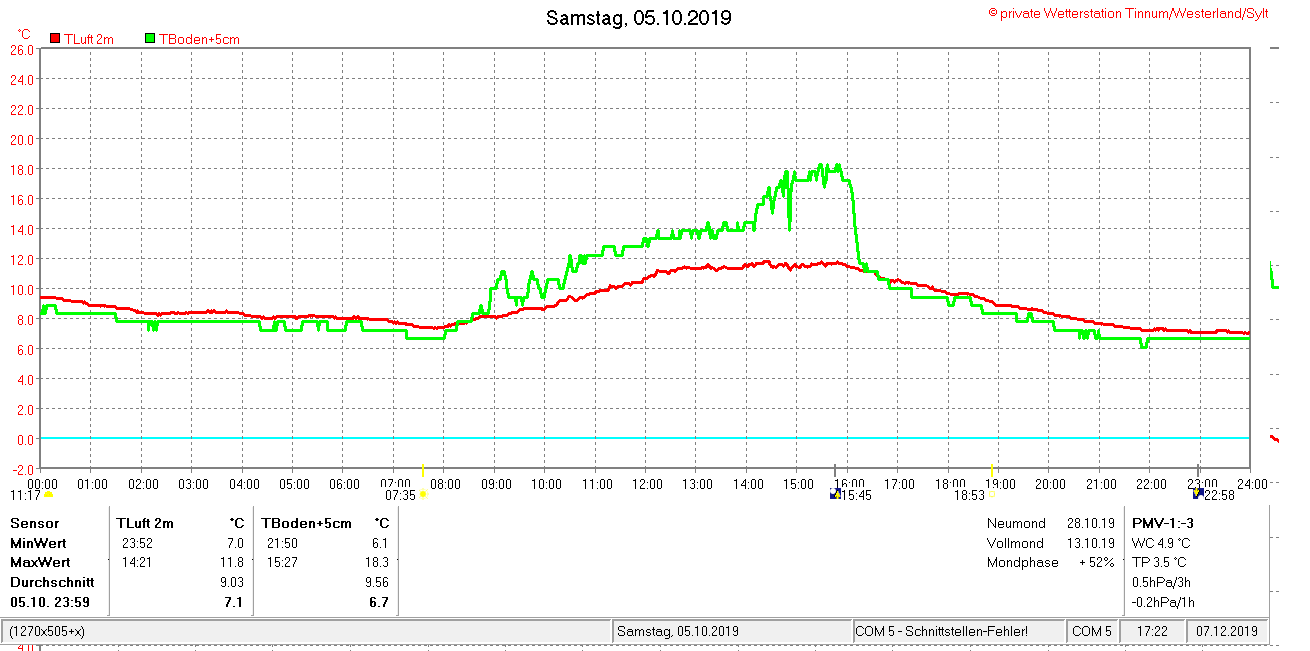Select the TBoden+5cm table column header

pos(307,523)
